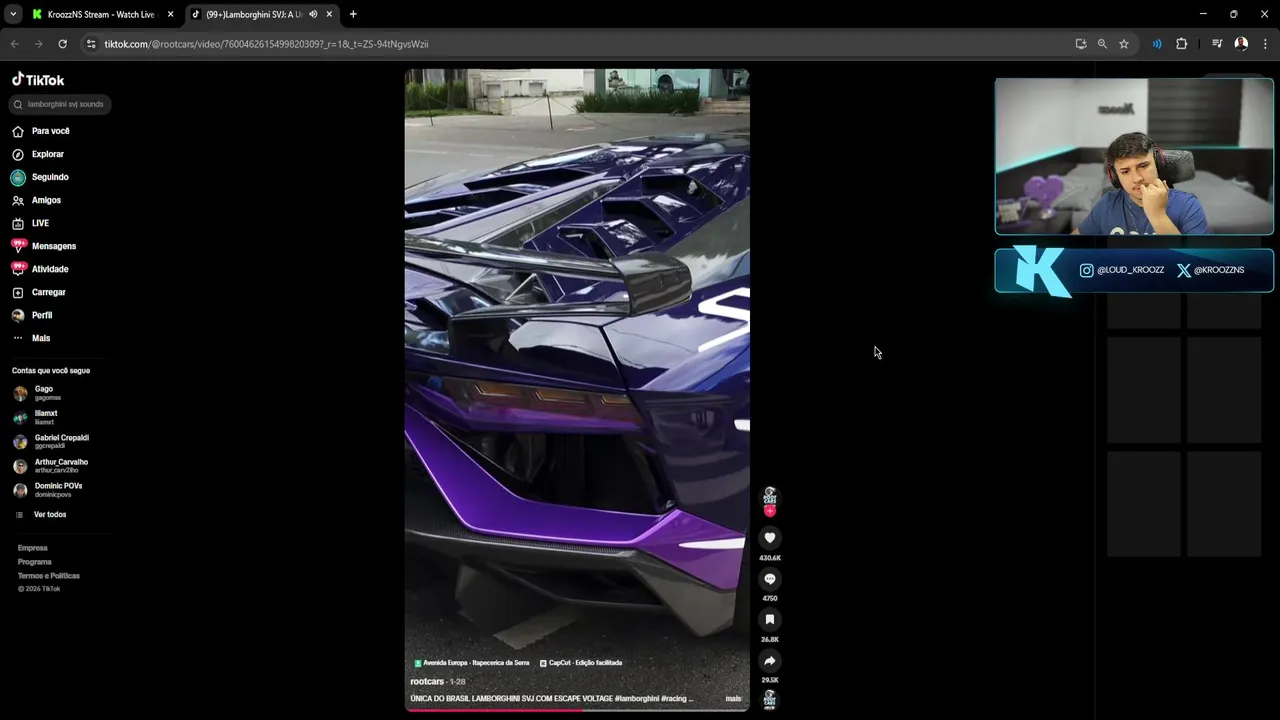Close the Lamborghini TikTok tab
The width and height of the screenshot is (1280, 720).
(x=329, y=14)
